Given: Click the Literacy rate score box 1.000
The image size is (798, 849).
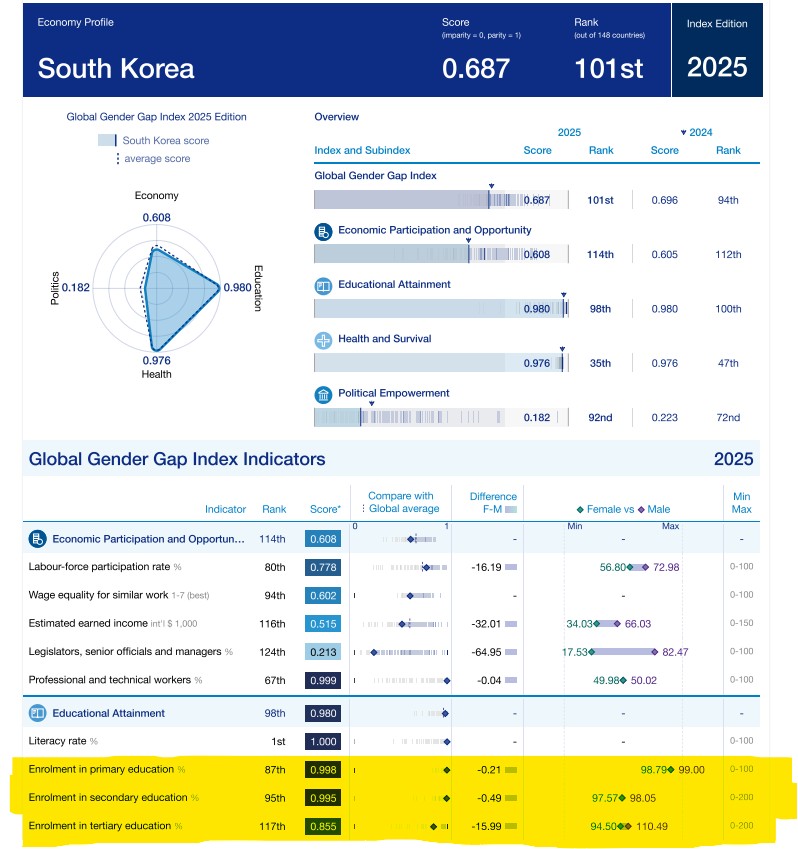Looking at the screenshot, I should click(322, 741).
